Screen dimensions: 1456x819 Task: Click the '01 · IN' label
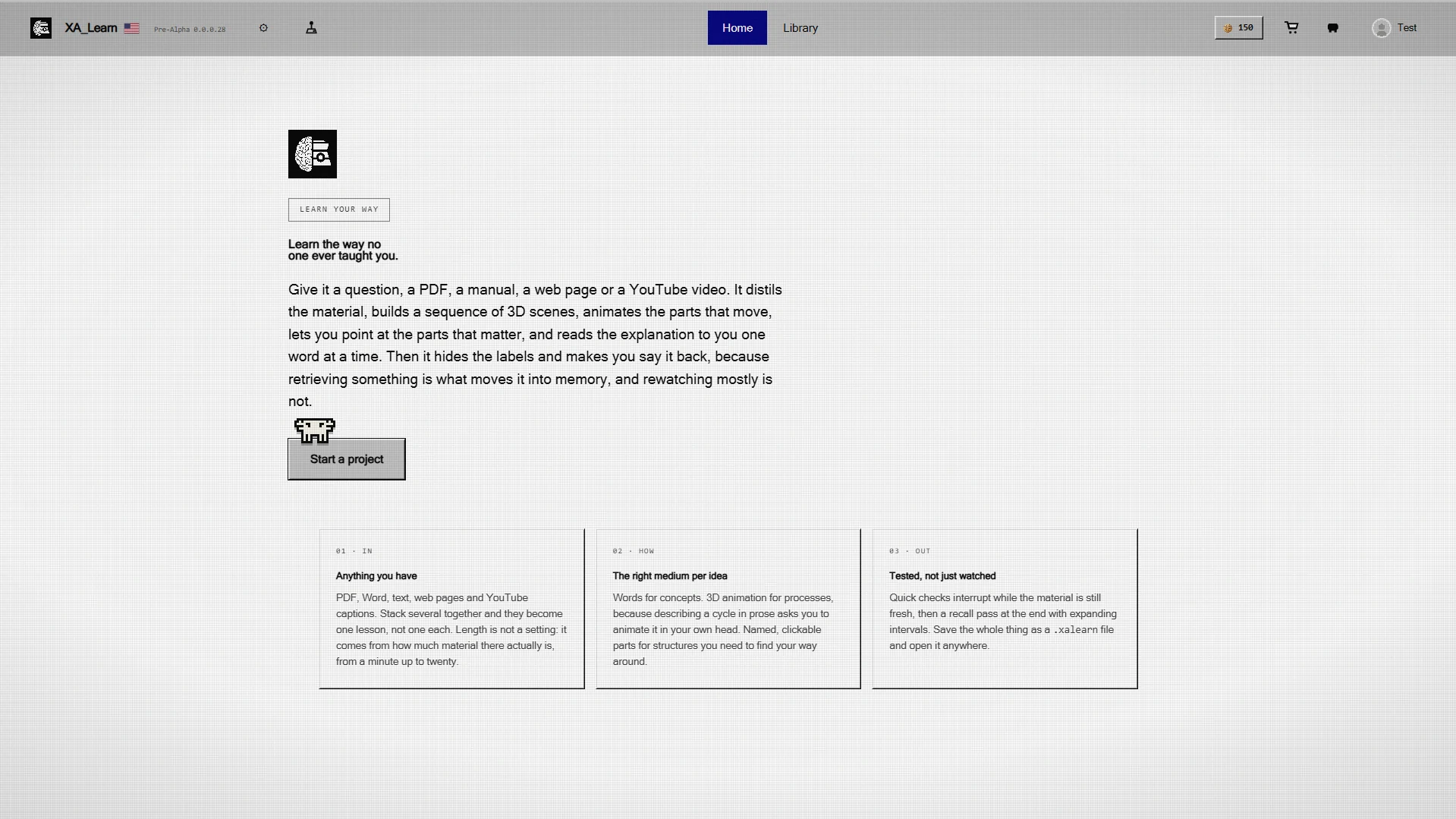[354, 551]
